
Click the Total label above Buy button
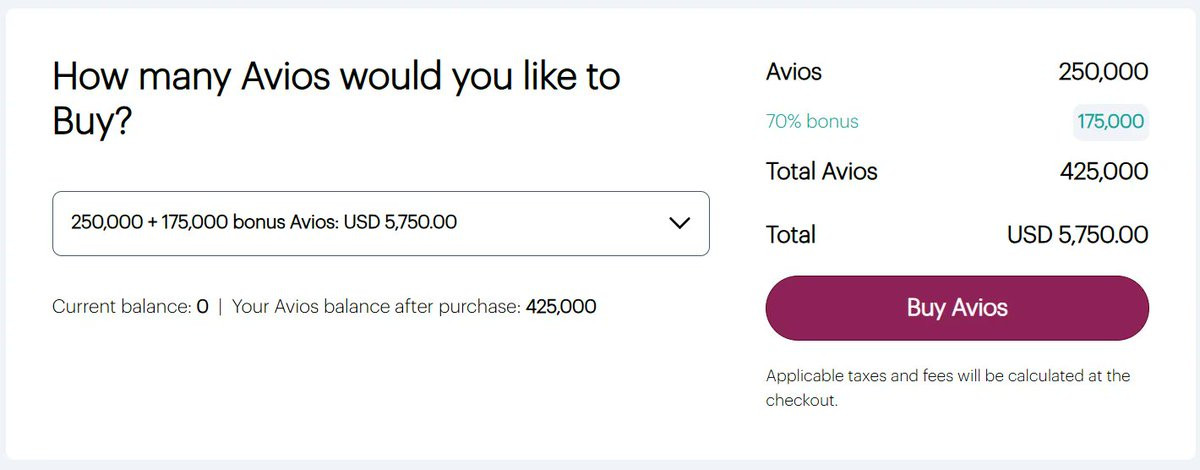pyautogui.click(x=790, y=235)
